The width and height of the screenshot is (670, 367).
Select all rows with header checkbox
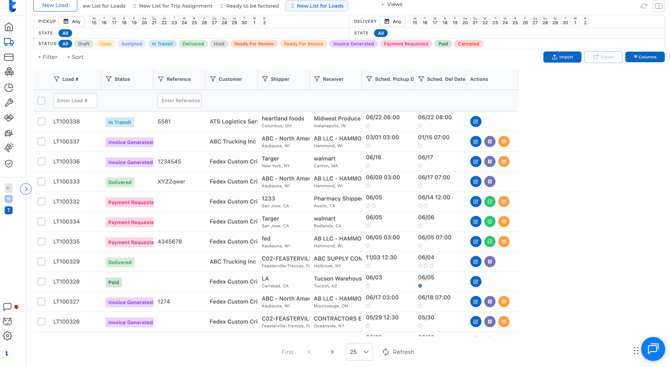pos(41,100)
